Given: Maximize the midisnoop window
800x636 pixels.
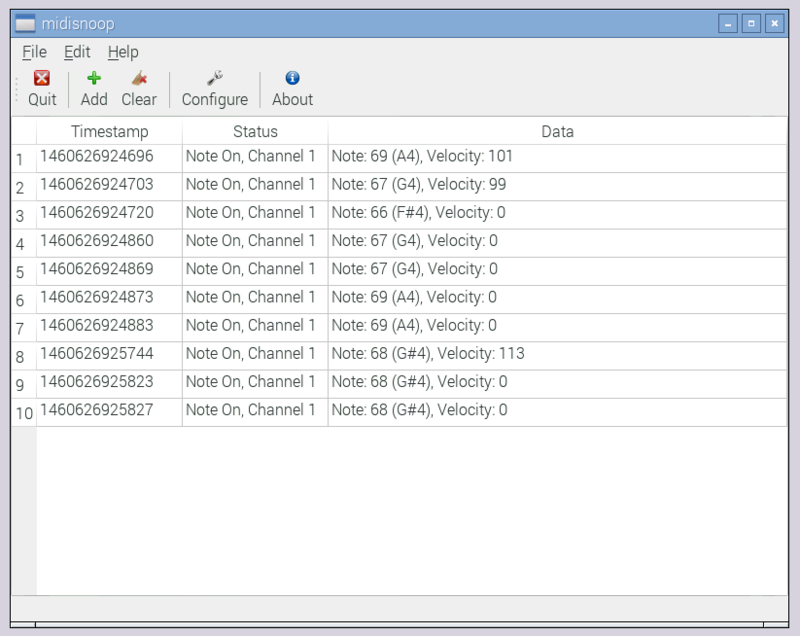Looking at the screenshot, I should 751,23.
